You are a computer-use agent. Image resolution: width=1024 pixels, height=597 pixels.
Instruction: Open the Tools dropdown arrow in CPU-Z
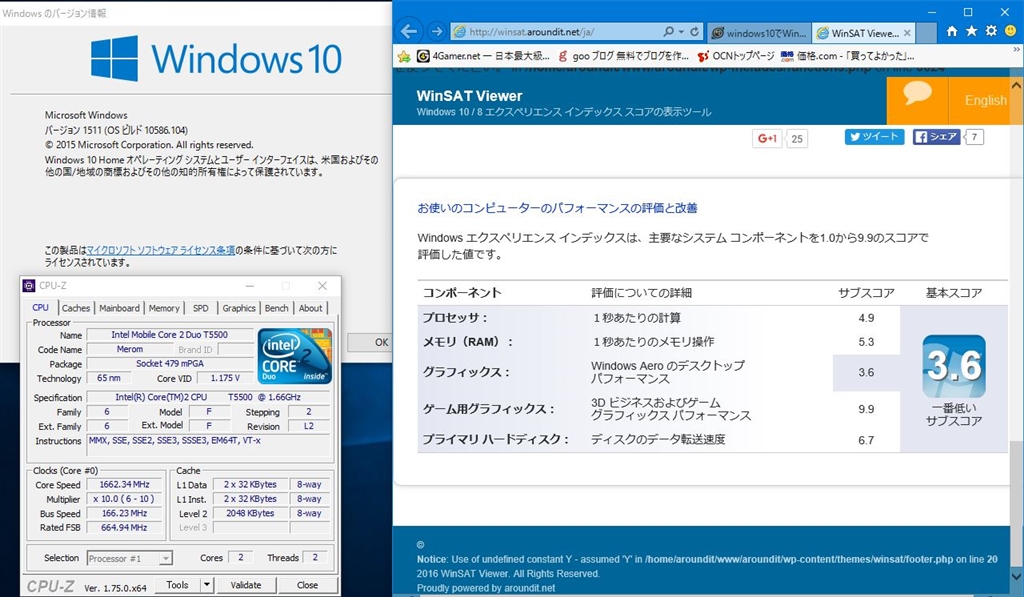pos(206,585)
